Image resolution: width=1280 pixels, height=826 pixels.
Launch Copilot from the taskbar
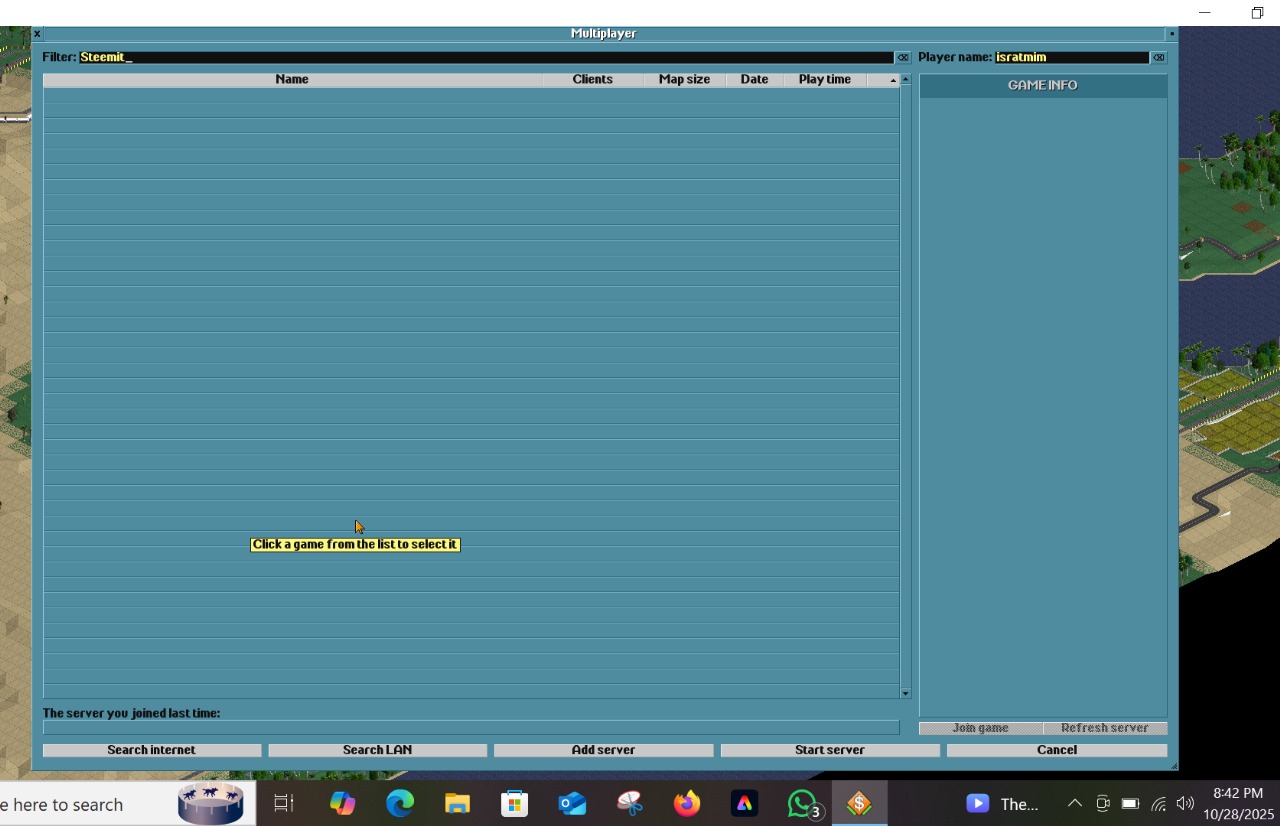coord(342,804)
